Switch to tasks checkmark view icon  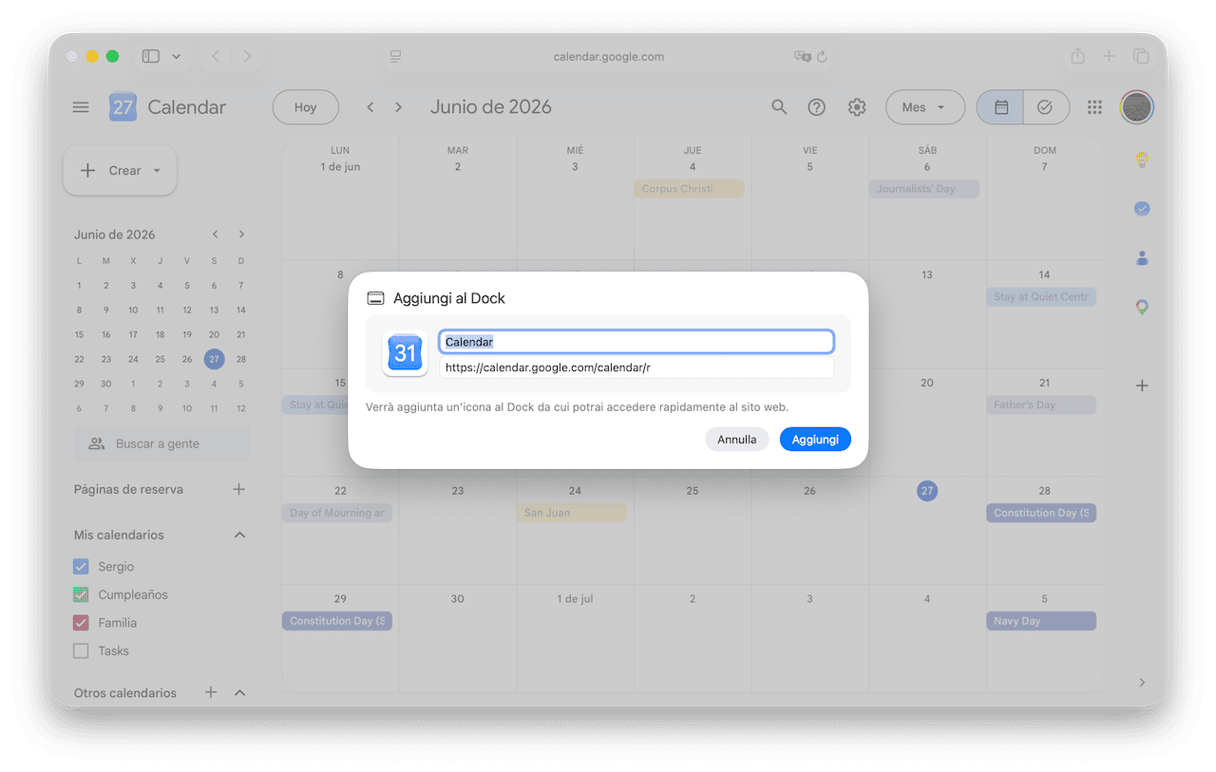(x=1045, y=107)
